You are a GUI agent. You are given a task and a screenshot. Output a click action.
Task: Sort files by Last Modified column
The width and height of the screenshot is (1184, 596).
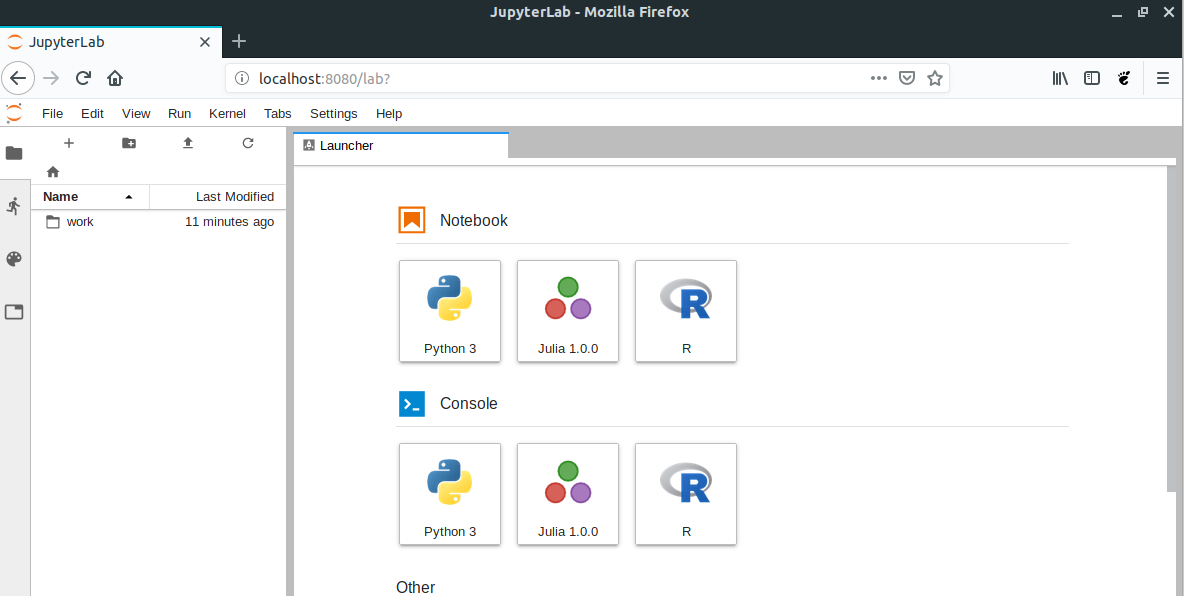coord(218,196)
